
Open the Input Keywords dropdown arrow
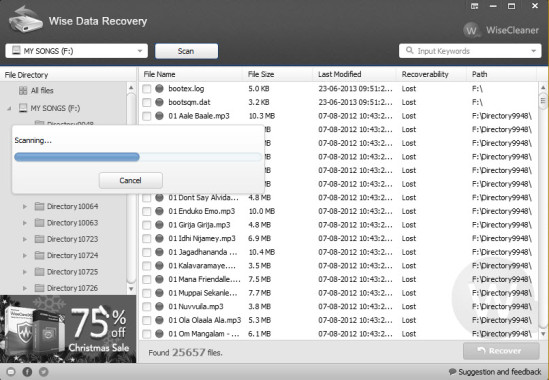click(534, 51)
